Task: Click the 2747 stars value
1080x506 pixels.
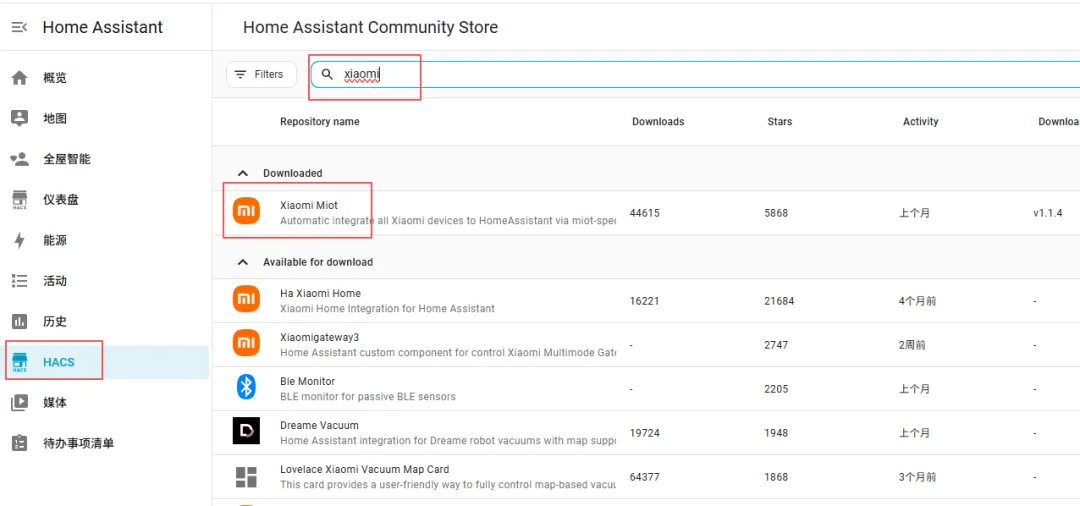Action: [x=776, y=346]
